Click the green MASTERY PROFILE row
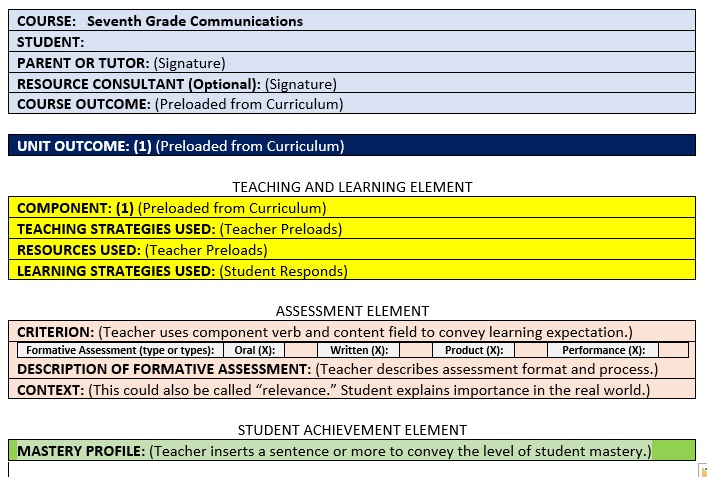This screenshot has width=707, height=477. click(350, 451)
